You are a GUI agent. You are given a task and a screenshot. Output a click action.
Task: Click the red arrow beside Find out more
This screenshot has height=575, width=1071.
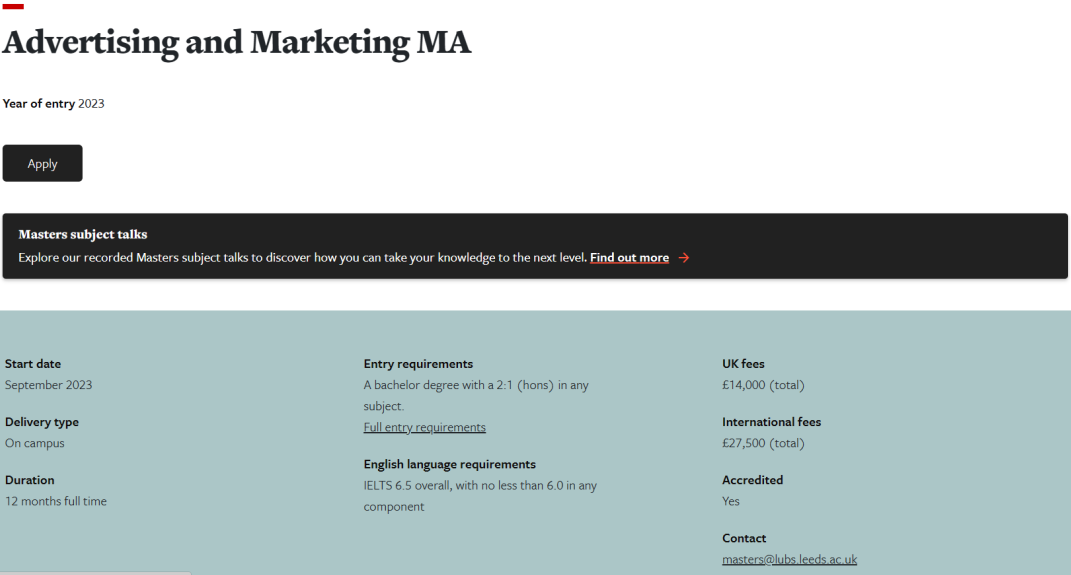point(684,258)
